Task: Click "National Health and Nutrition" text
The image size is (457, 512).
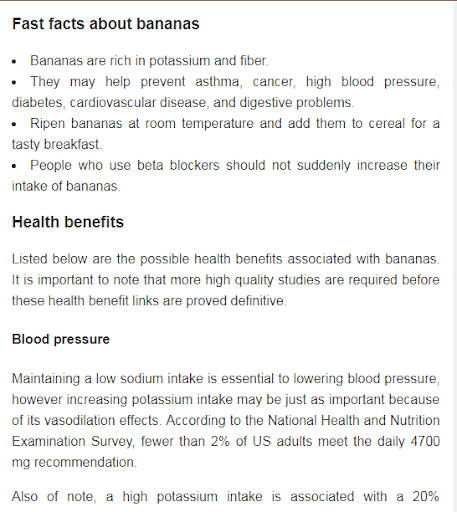Action: 354,421
